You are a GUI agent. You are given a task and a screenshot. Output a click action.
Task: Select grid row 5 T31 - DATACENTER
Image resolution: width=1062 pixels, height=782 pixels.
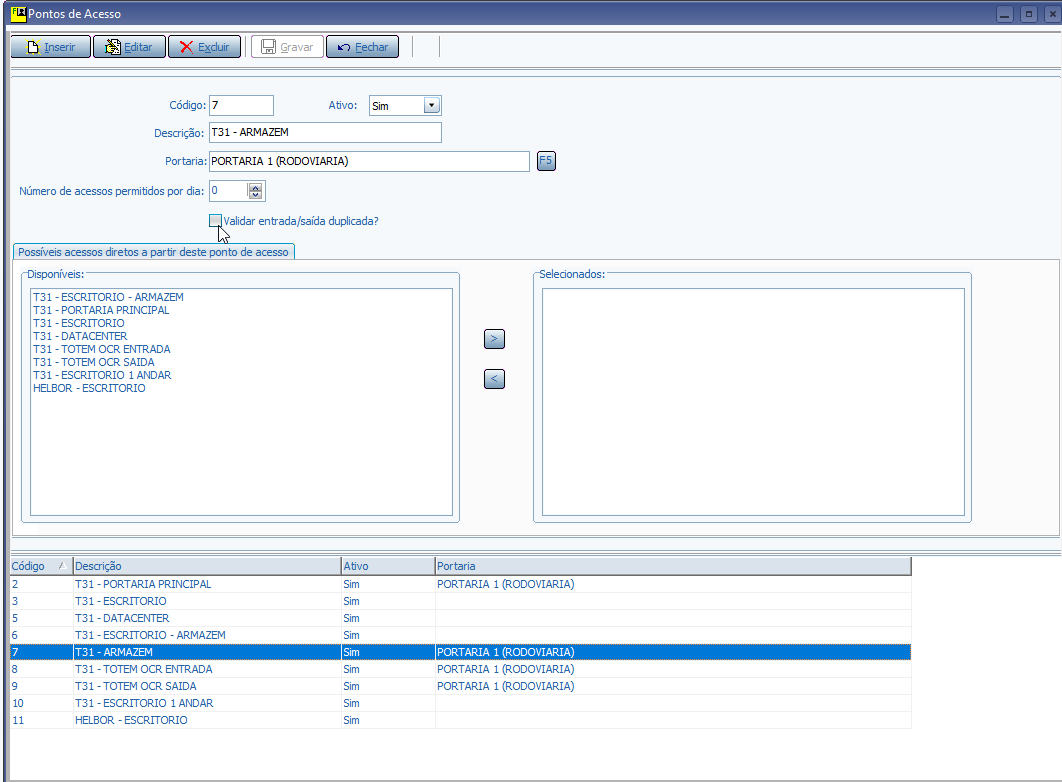tap(461, 618)
